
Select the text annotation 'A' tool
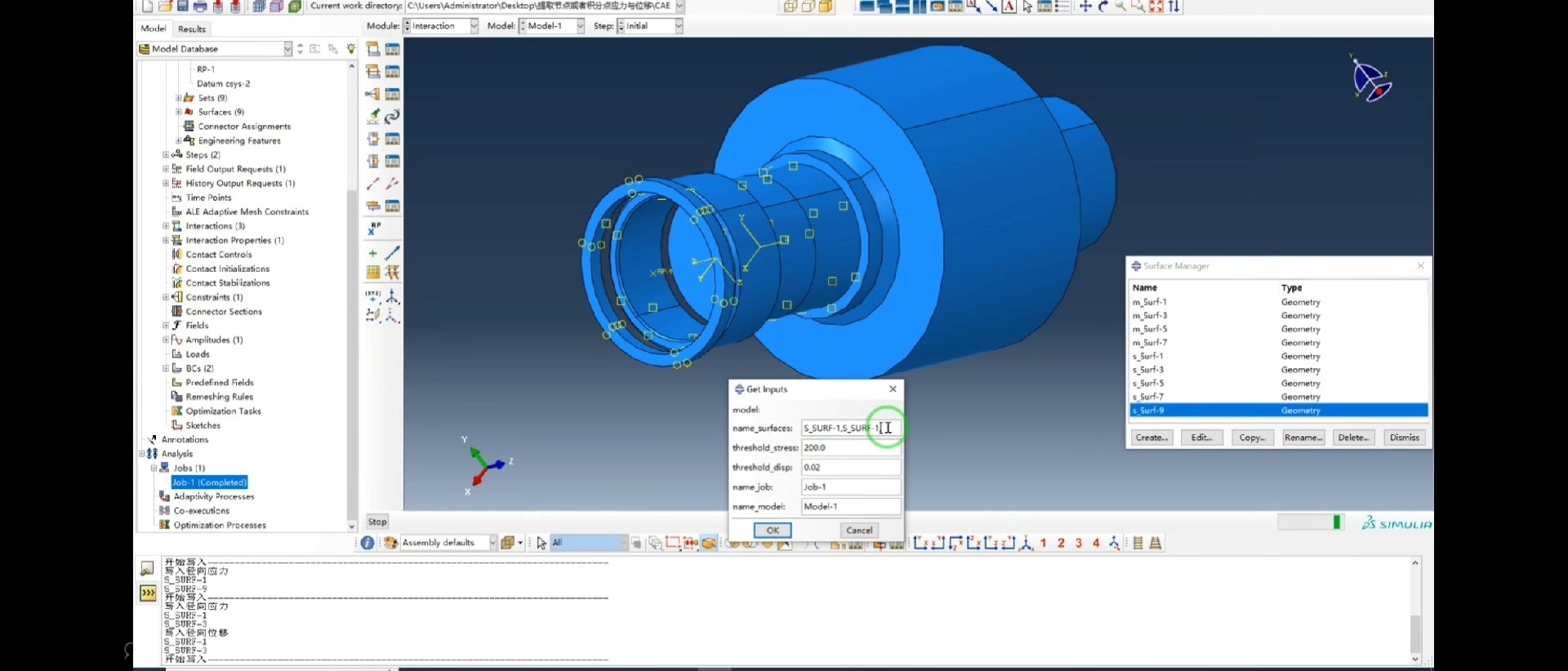point(1009,7)
